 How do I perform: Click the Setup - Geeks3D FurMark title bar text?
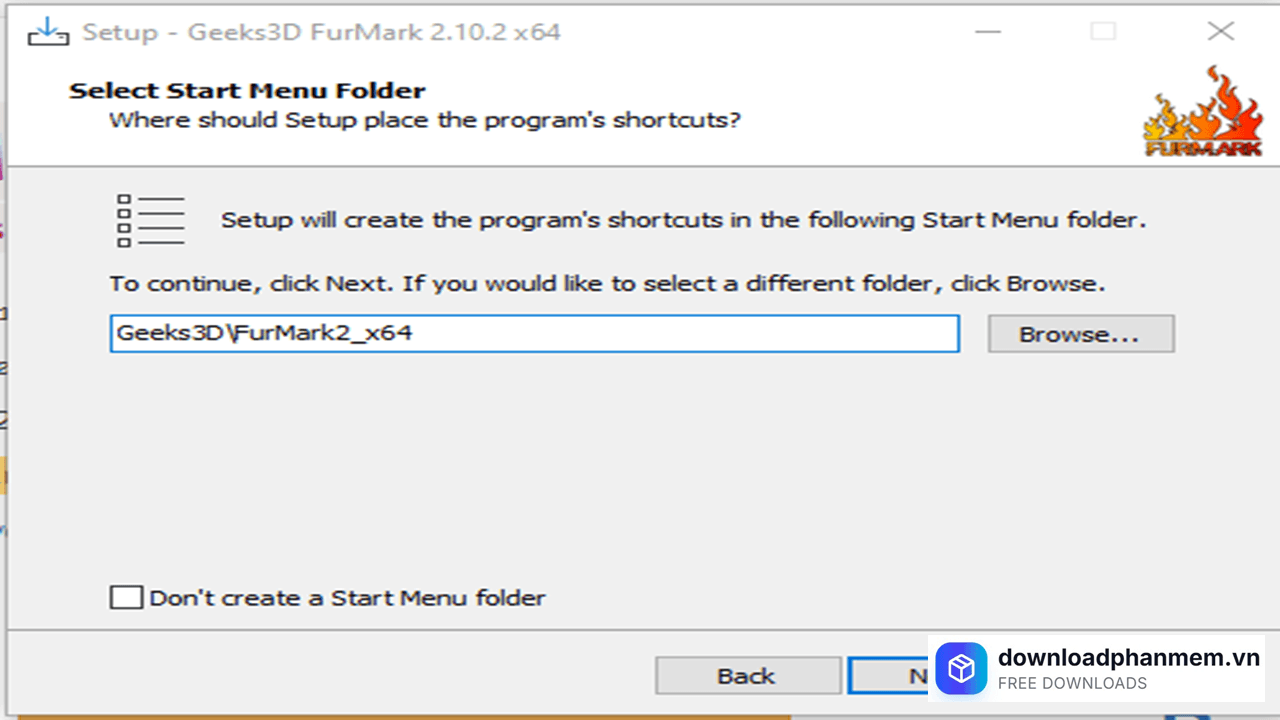(x=321, y=32)
